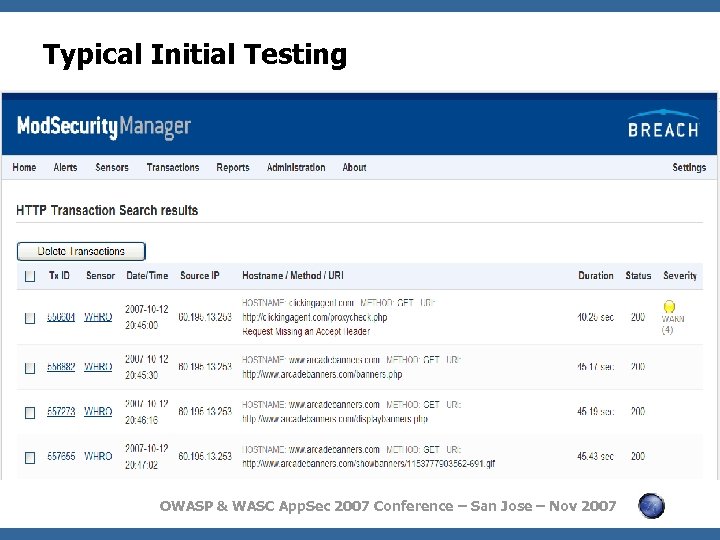The width and height of the screenshot is (720, 540).
Task: Open Settings in the navigation bar
Action: point(689,167)
